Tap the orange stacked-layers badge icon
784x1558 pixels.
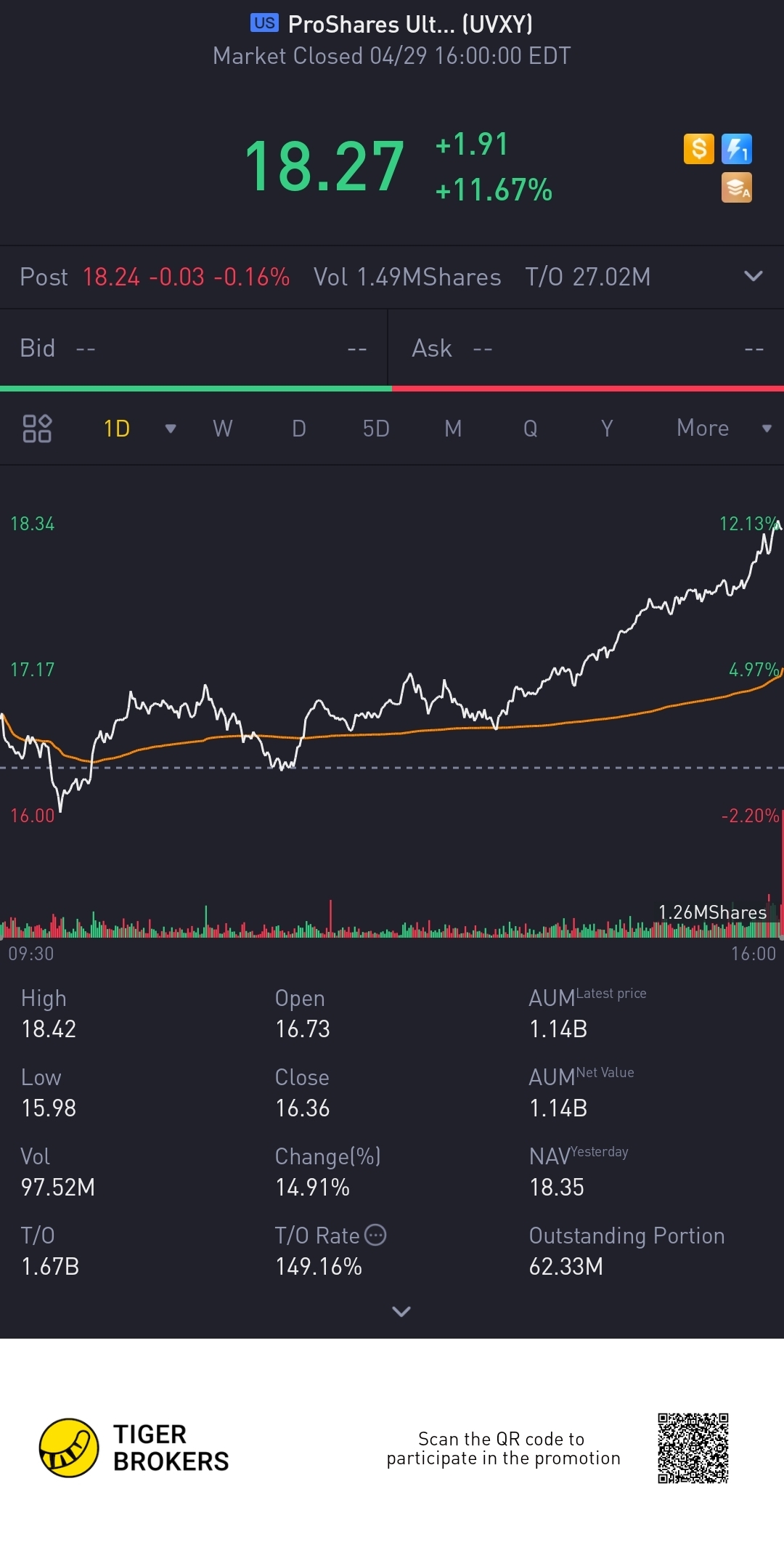point(737,187)
